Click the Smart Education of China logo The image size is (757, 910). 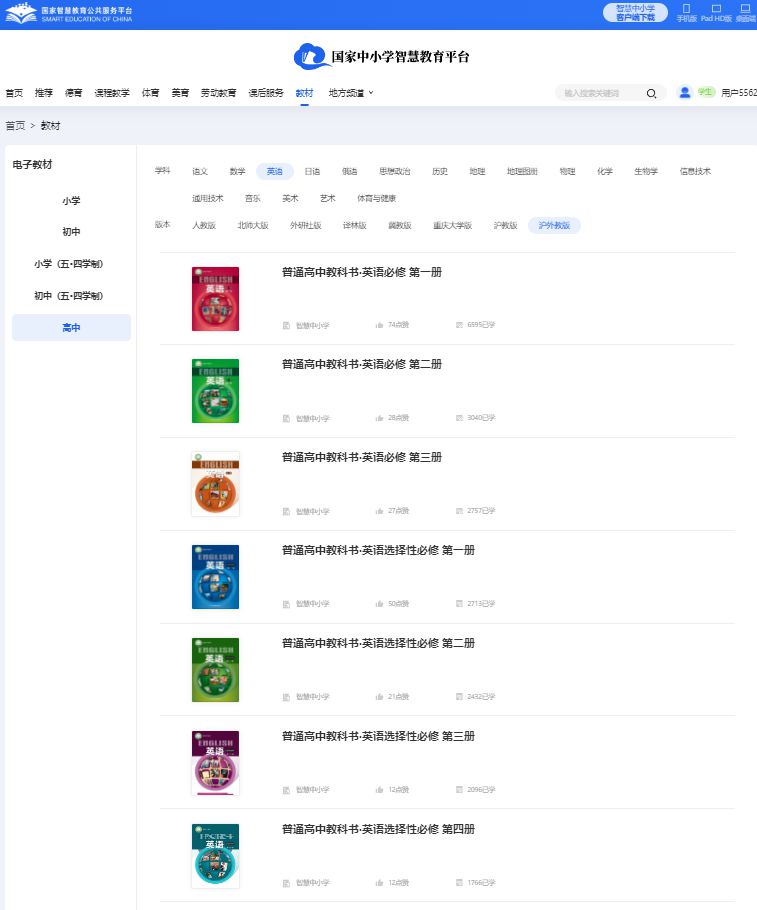click(68, 14)
